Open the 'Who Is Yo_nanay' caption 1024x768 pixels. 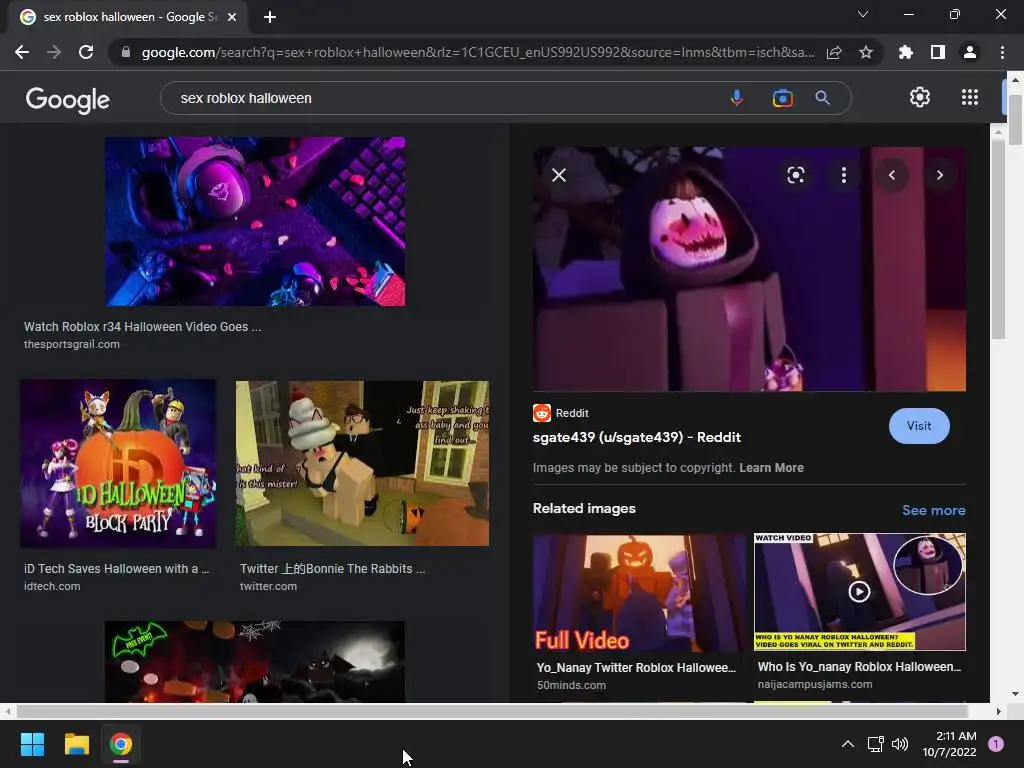point(859,667)
